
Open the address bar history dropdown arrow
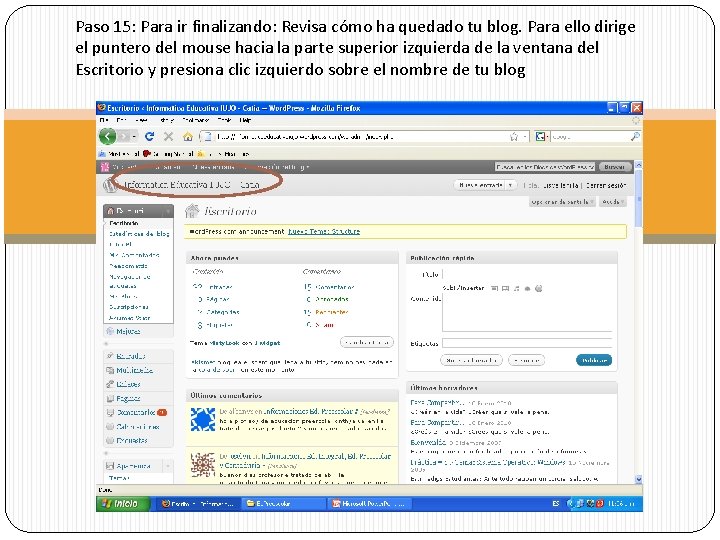coord(525,137)
